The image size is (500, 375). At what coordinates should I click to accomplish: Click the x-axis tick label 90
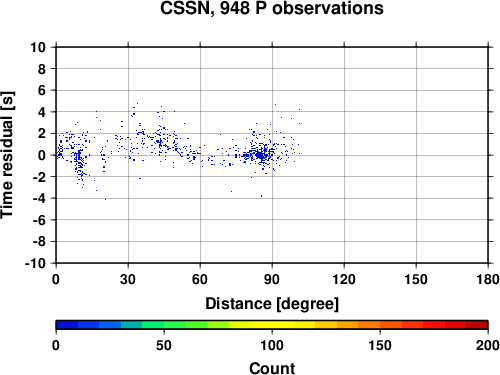coord(272,279)
